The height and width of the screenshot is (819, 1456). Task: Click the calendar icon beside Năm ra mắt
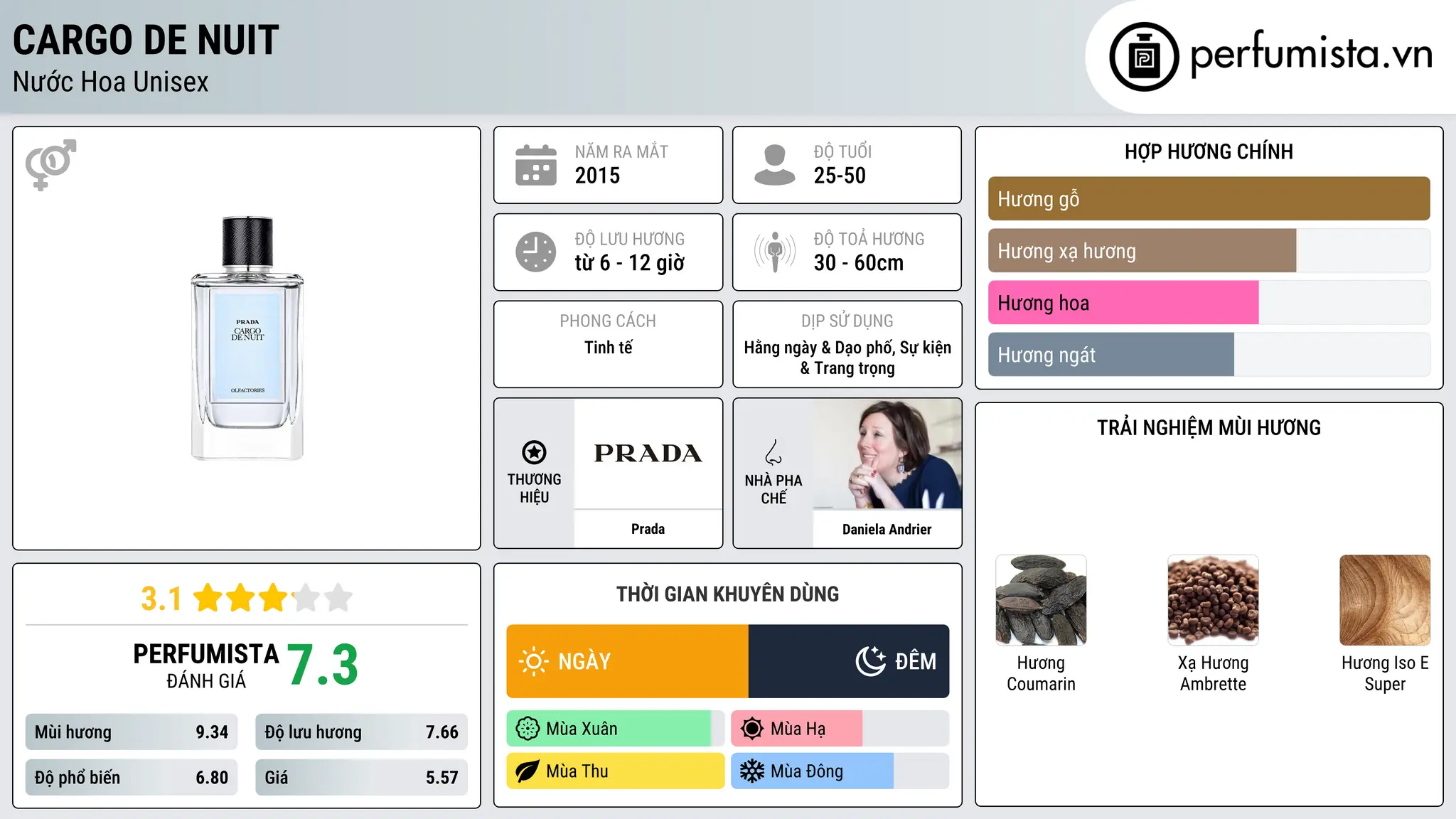[x=536, y=165]
